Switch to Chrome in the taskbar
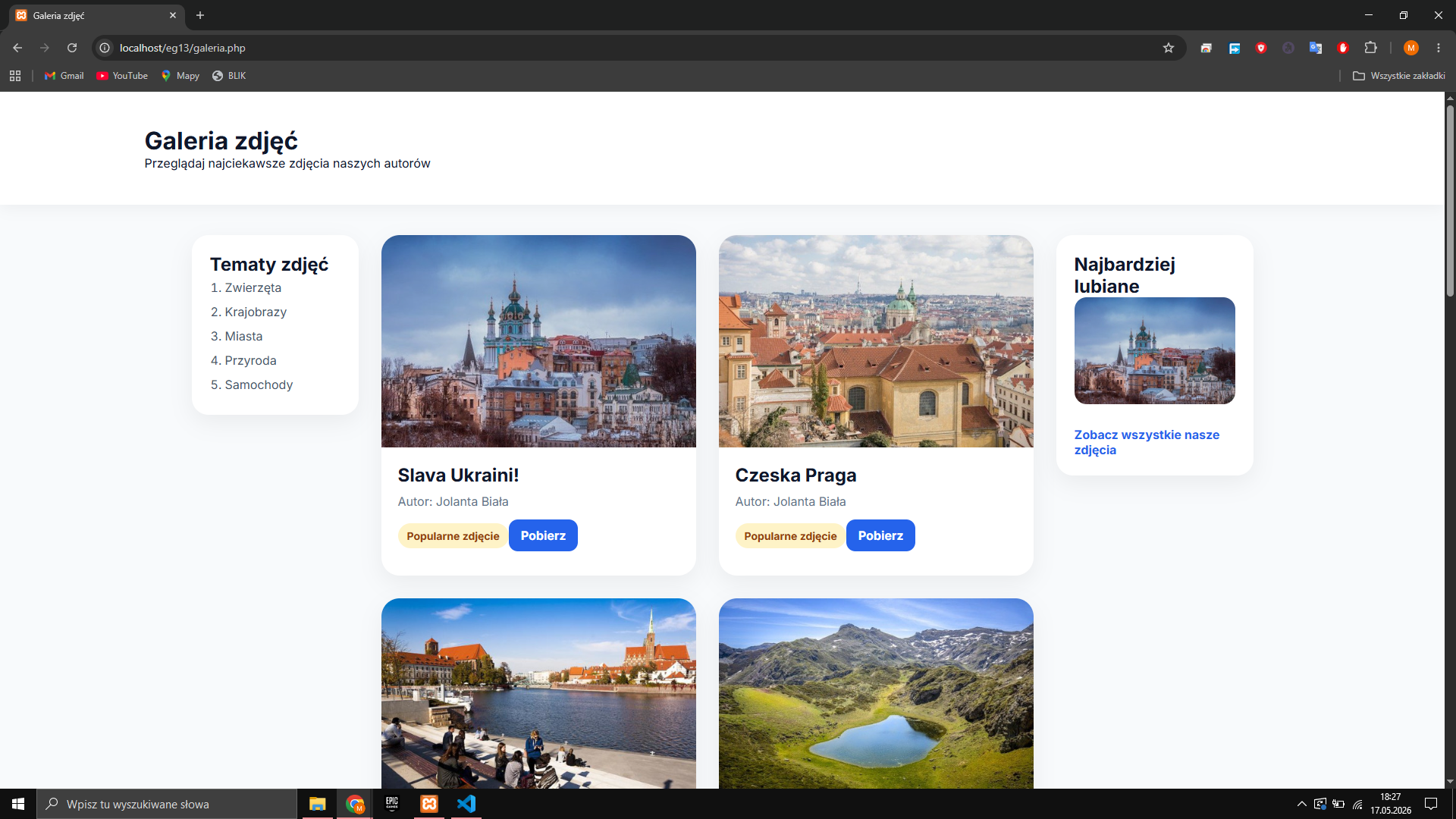1456x819 pixels. [x=355, y=804]
